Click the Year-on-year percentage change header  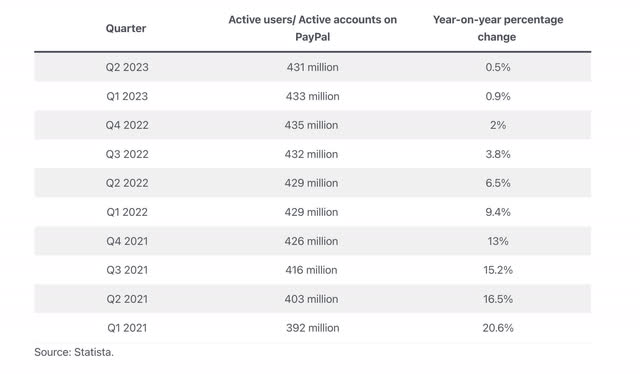(x=498, y=28)
